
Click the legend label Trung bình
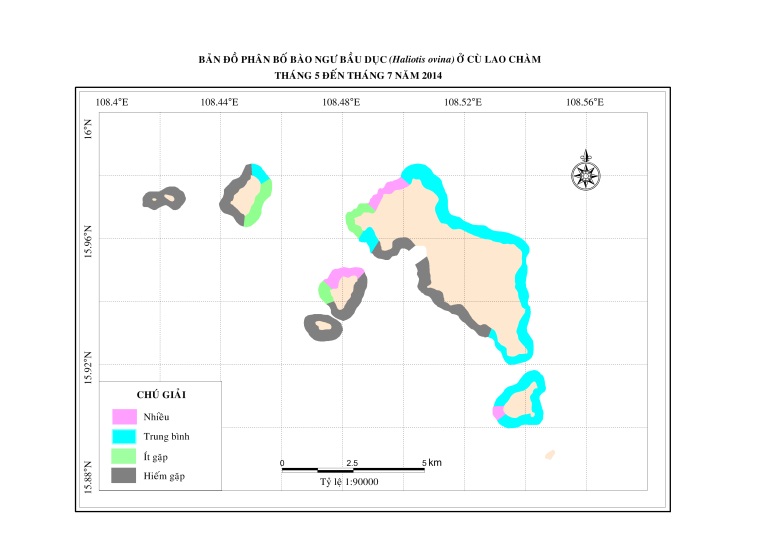166,436
